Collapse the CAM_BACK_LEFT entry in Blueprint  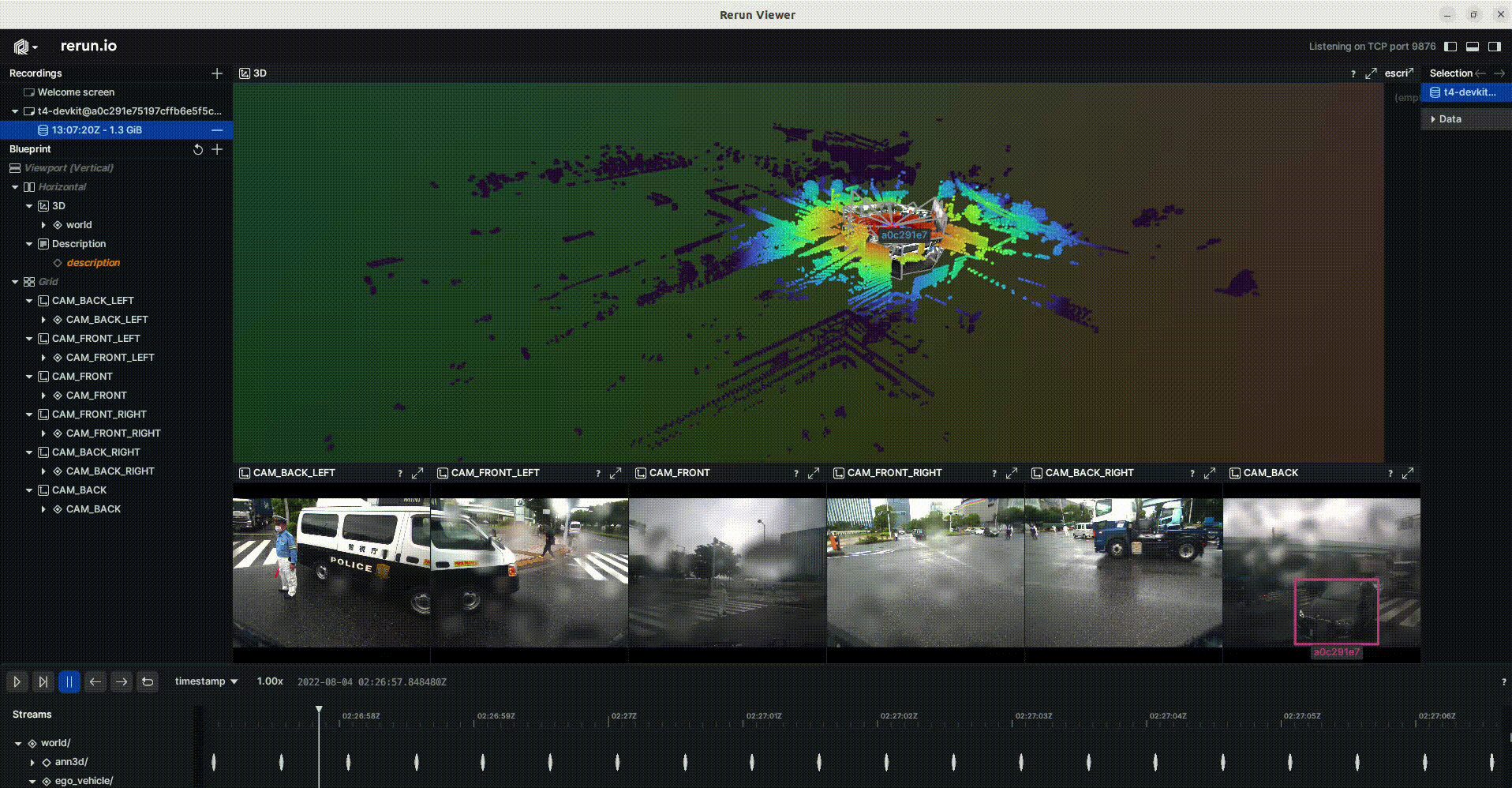(x=29, y=301)
